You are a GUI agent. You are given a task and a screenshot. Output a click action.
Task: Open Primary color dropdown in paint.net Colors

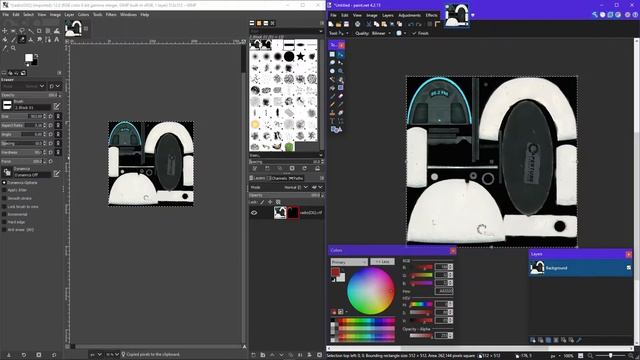pos(349,262)
